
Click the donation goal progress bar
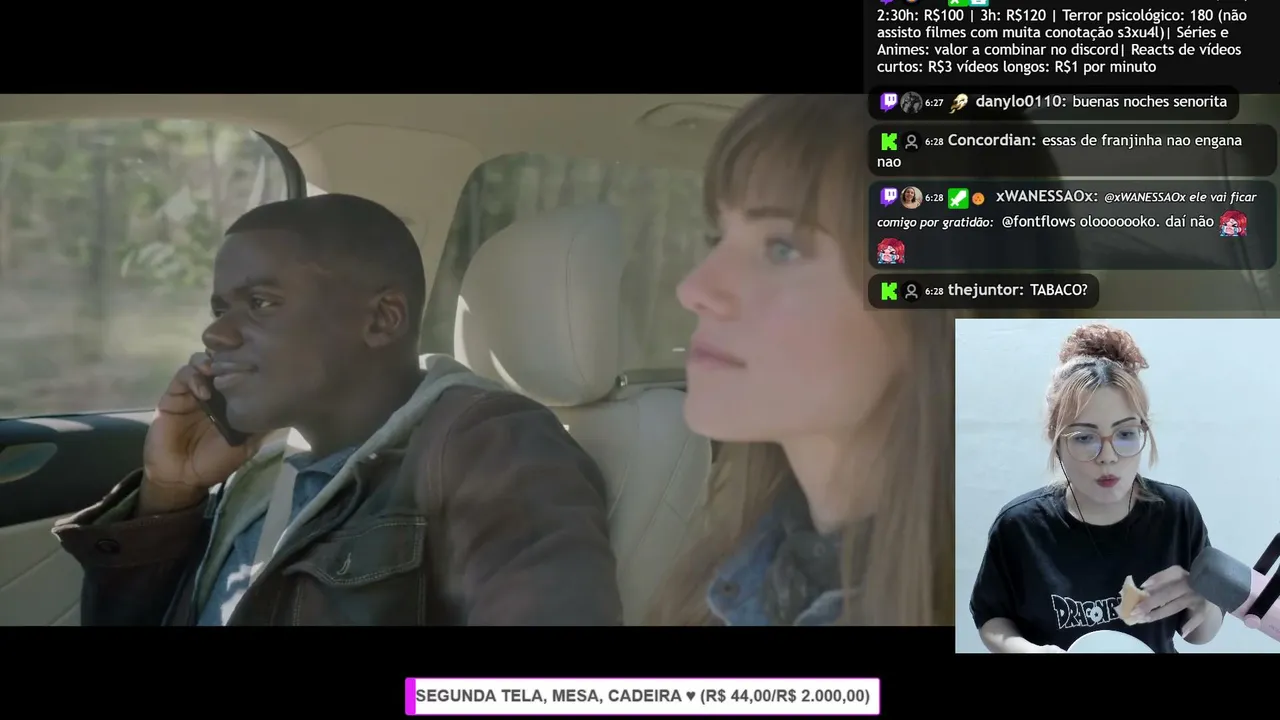pos(642,696)
